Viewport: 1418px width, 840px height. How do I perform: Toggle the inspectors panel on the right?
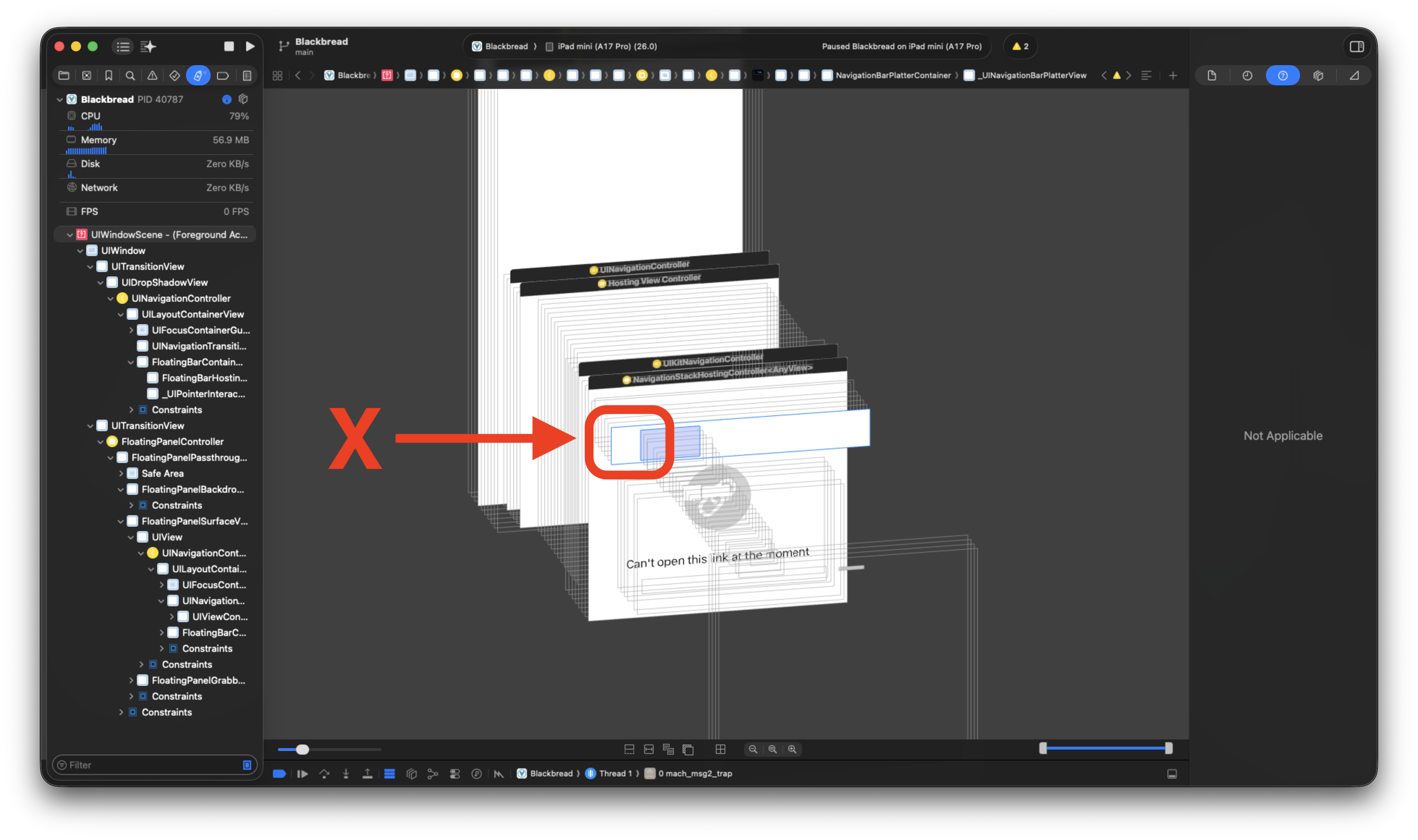[x=1356, y=46]
